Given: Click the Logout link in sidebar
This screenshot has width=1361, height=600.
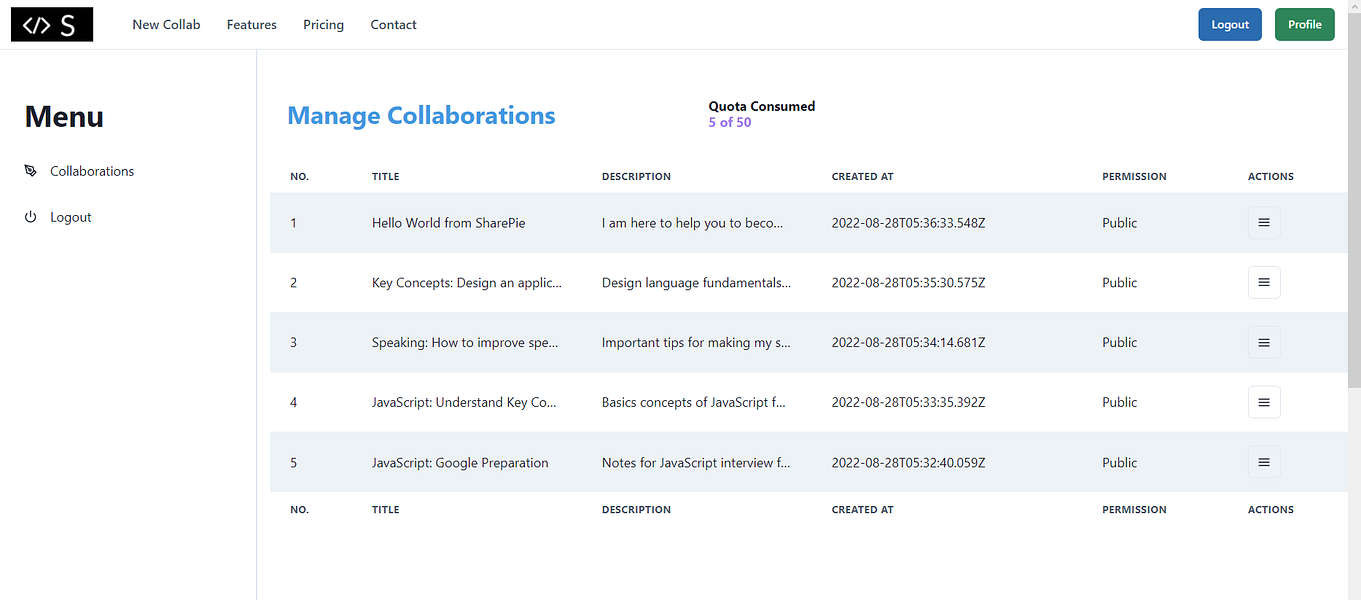Looking at the screenshot, I should click(x=71, y=217).
